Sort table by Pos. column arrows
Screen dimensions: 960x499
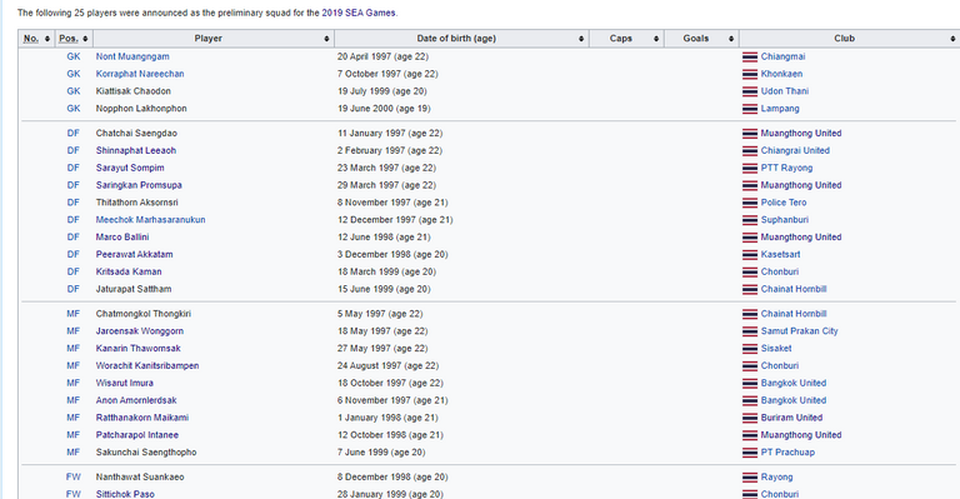pyautogui.click(x=85, y=39)
